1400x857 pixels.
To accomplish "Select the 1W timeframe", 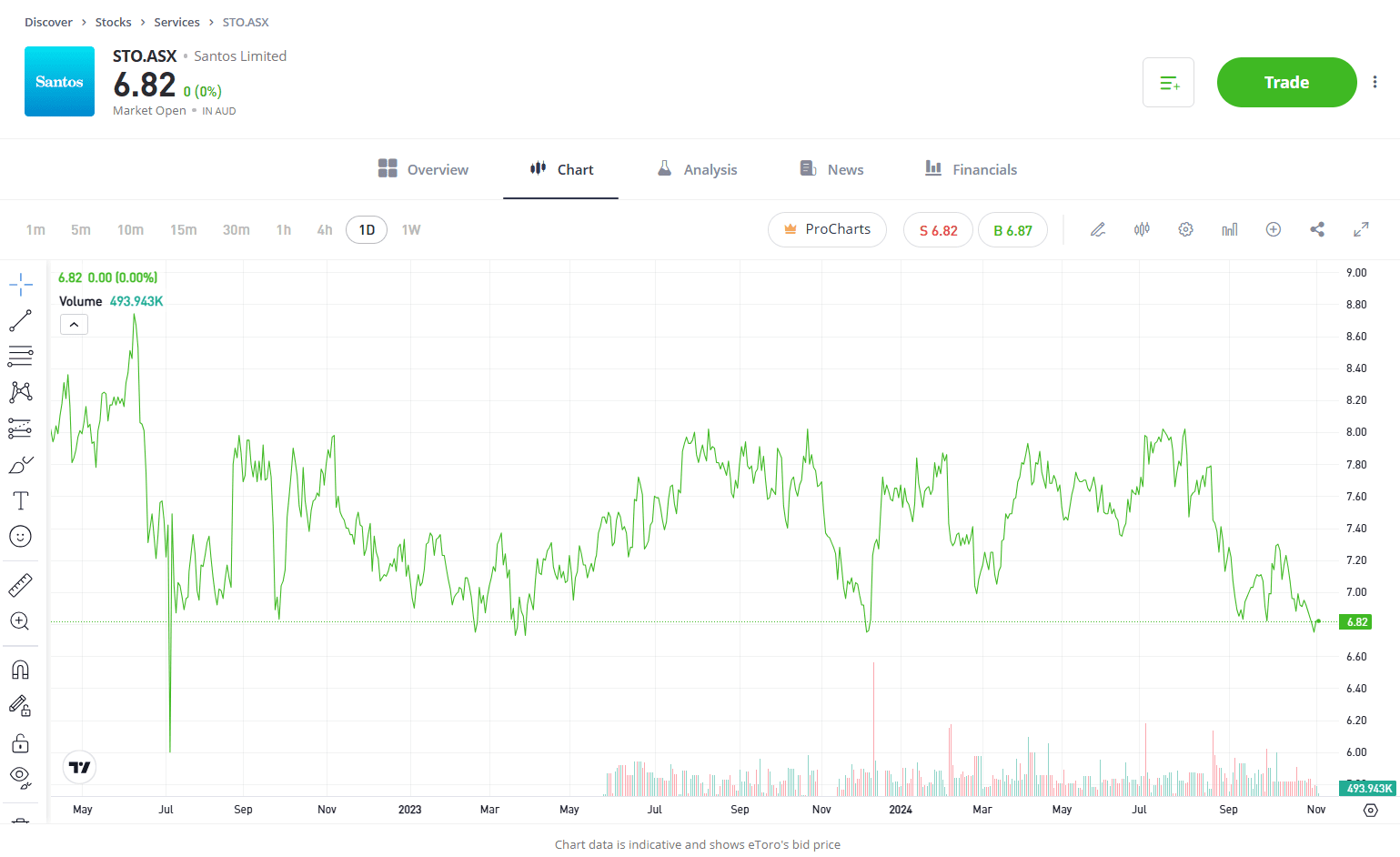I will [x=411, y=230].
